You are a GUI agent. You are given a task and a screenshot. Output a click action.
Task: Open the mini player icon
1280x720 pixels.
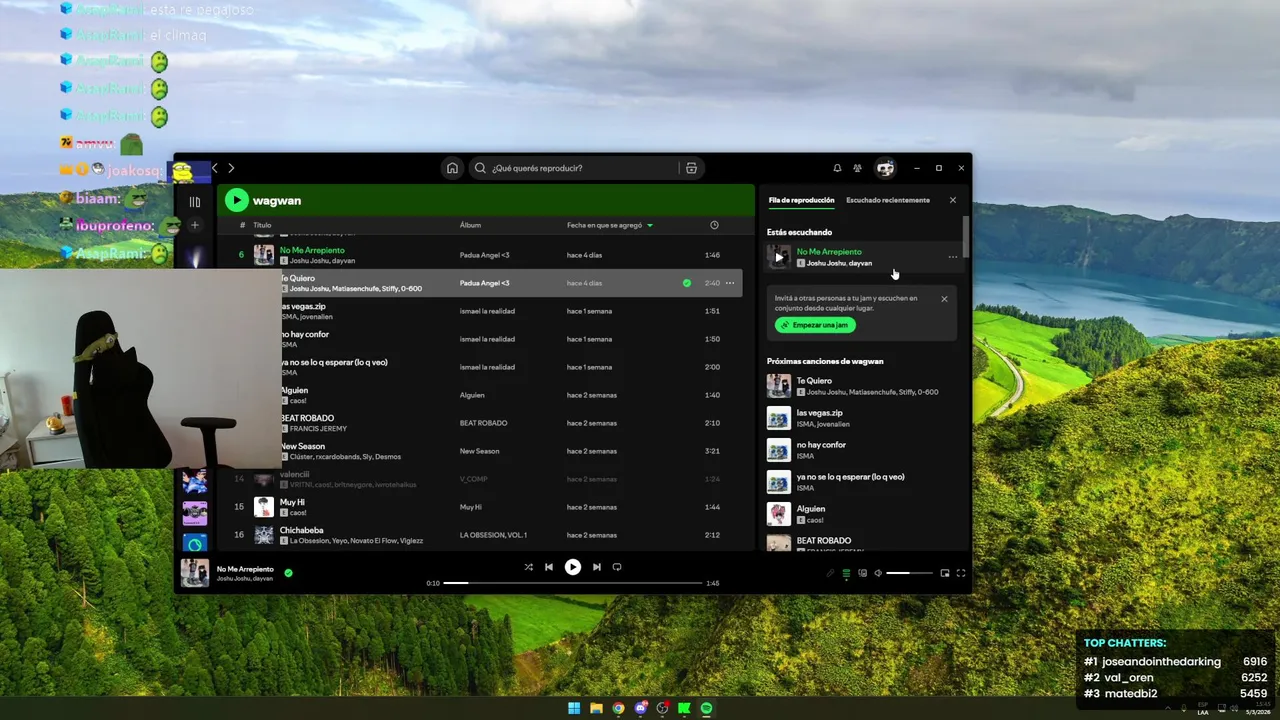[x=945, y=573]
